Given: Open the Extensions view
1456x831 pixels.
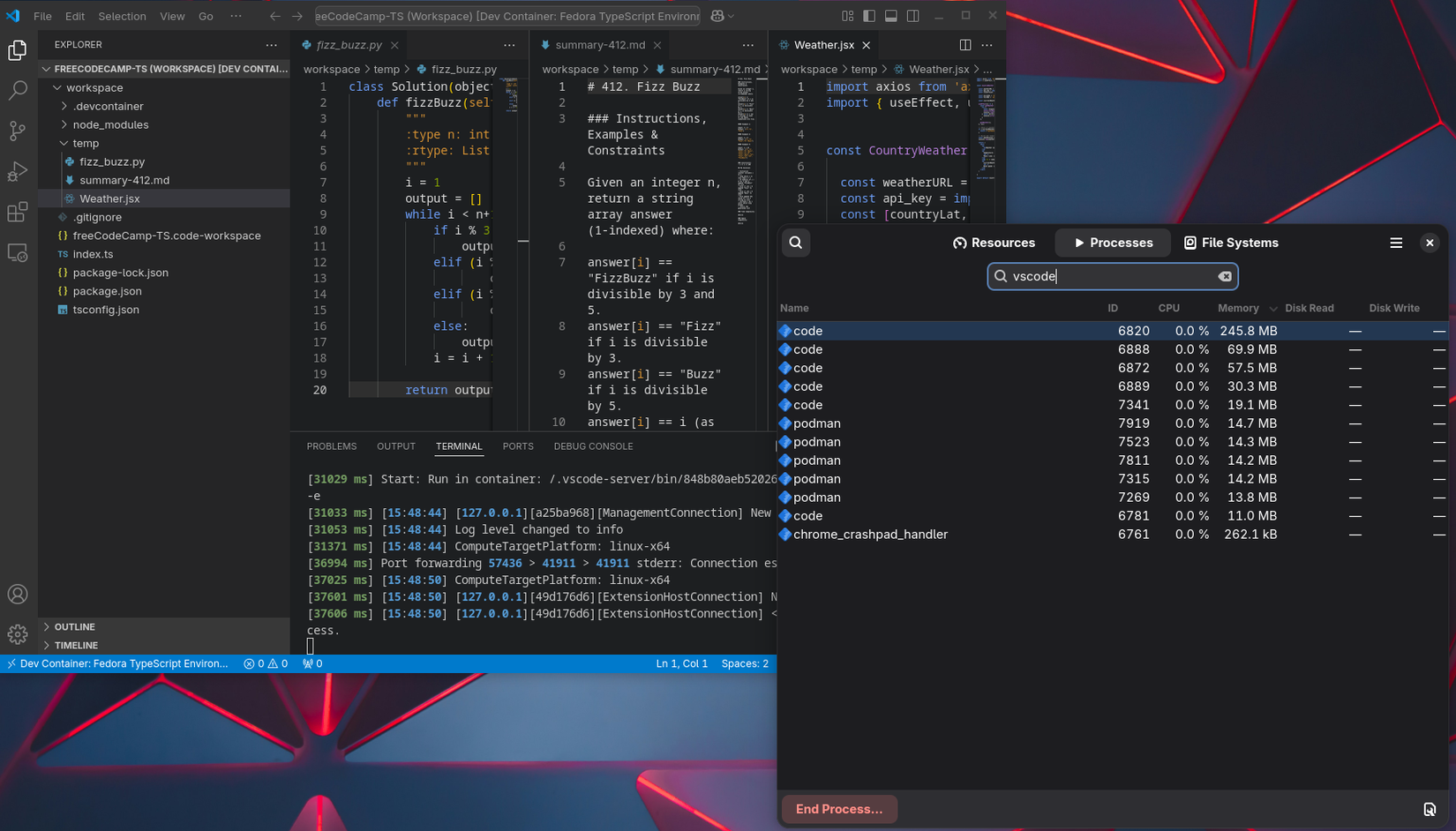Looking at the screenshot, I should pyautogui.click(x=18, y=212).
